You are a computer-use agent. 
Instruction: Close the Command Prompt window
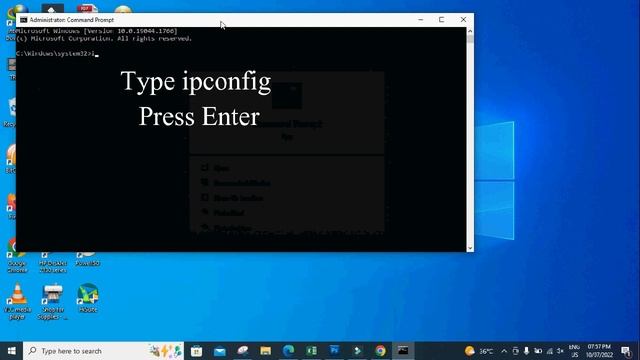[463, 20]
